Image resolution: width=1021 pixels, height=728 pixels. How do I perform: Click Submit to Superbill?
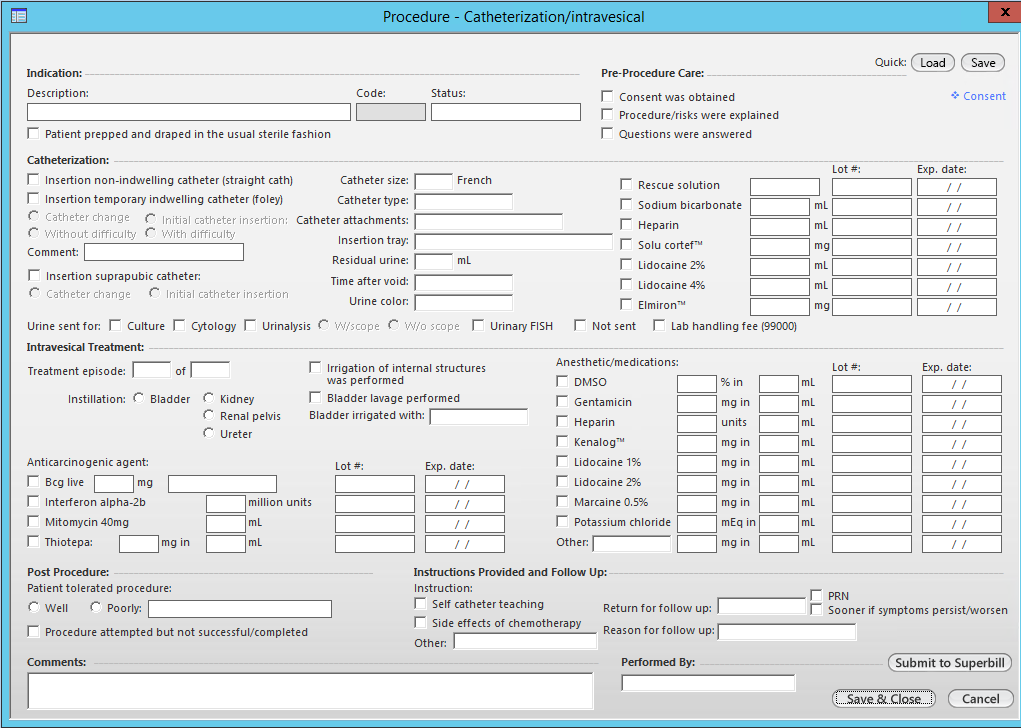(949, 663)
